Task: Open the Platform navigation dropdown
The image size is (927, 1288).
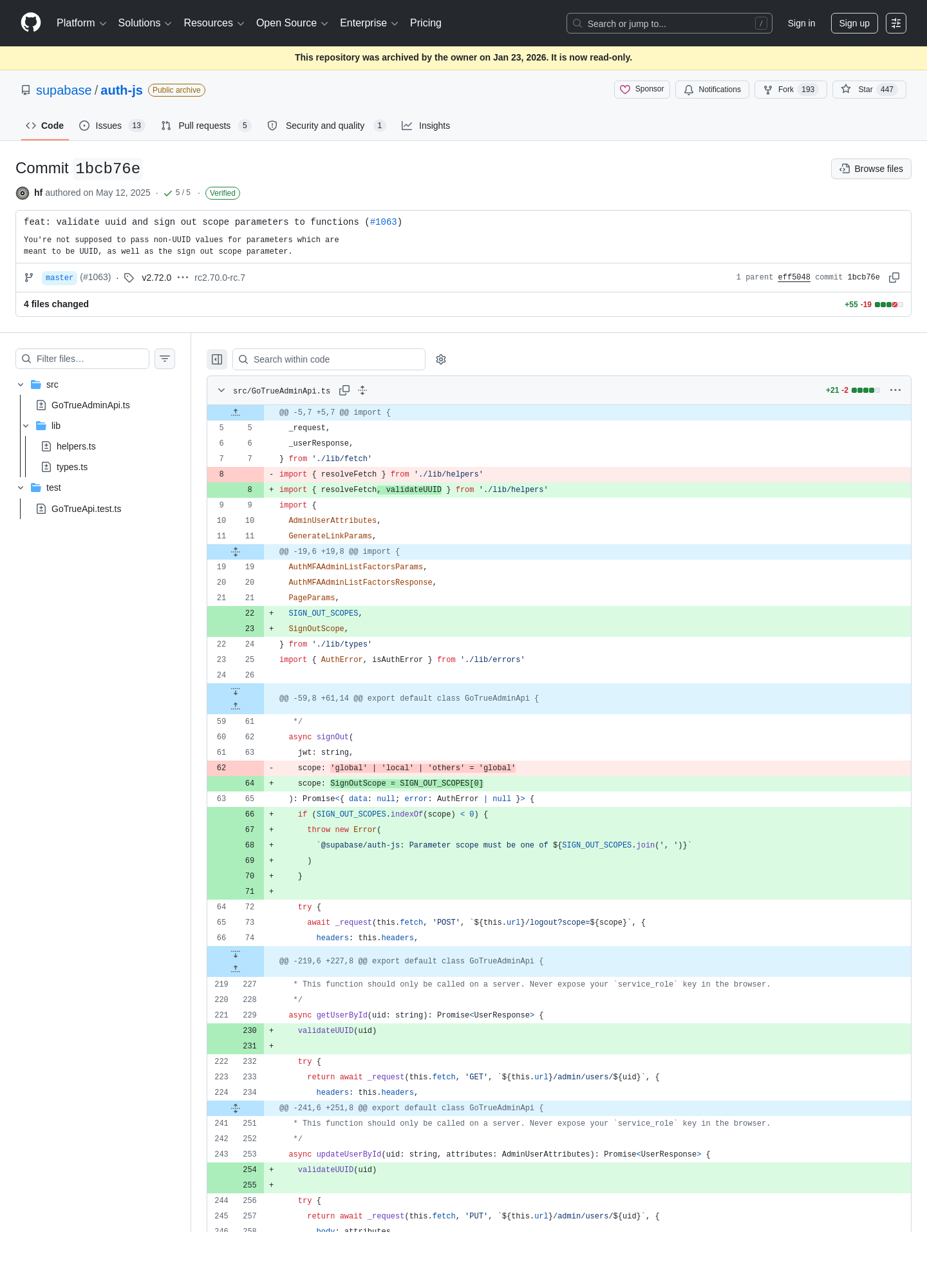Action: tap(82, 23)
